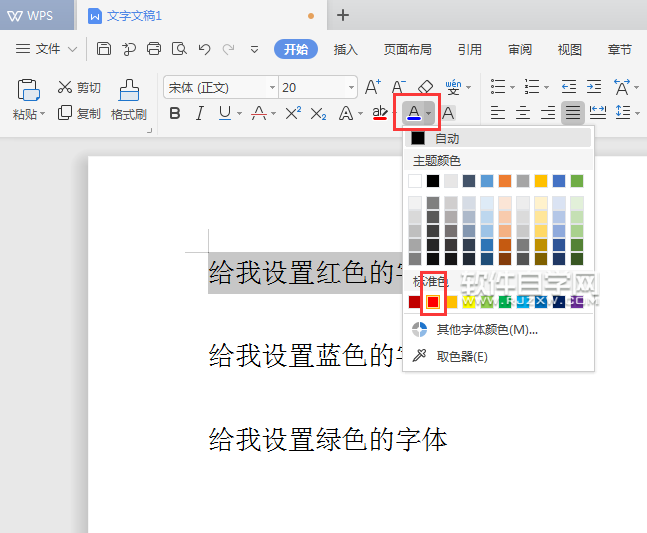This screenshot has height=533, width=647.
Task: Click the new tab plus button
Action: point(343,15)
